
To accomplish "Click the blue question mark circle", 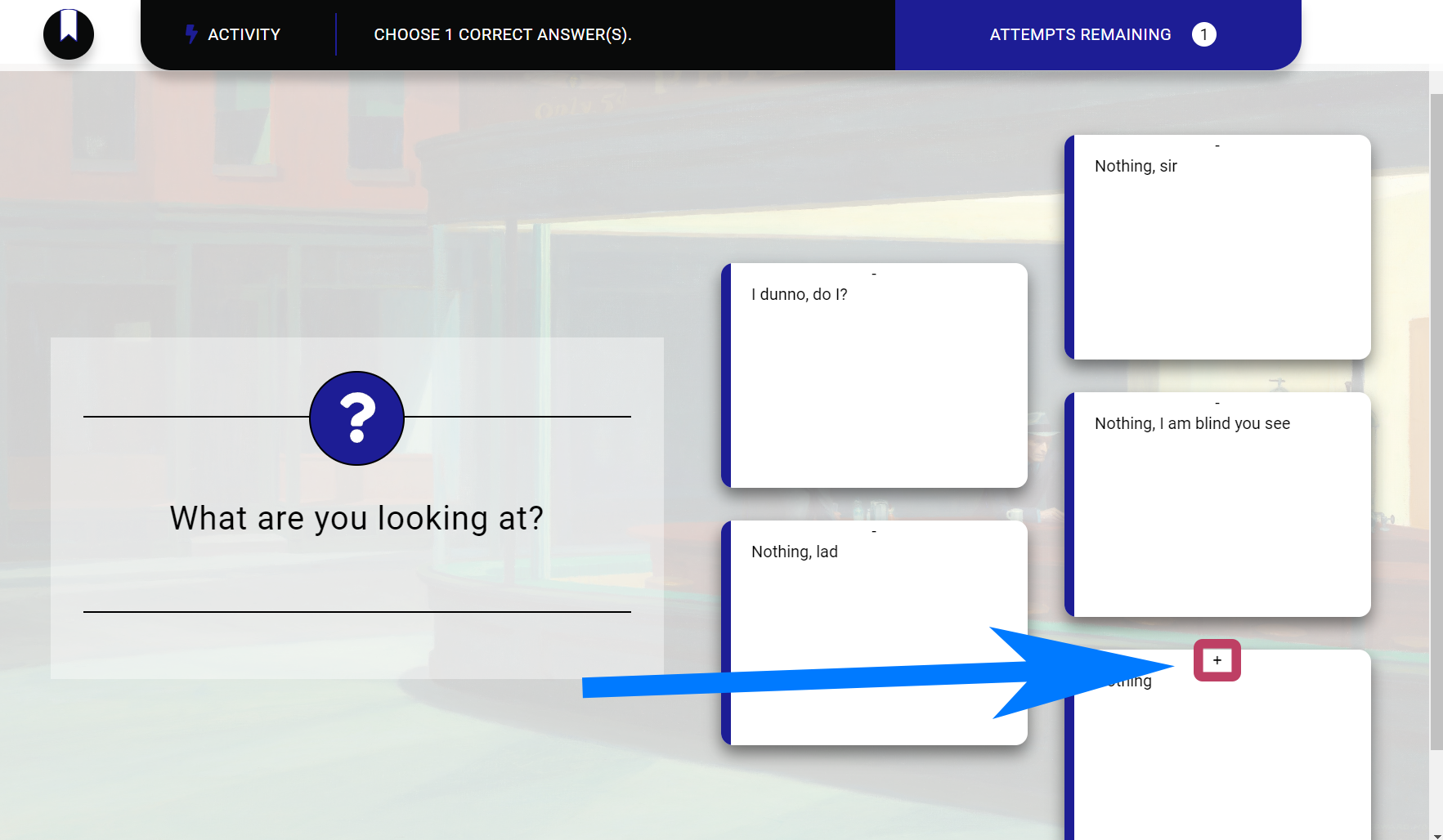I will click(x=356, y=418).
